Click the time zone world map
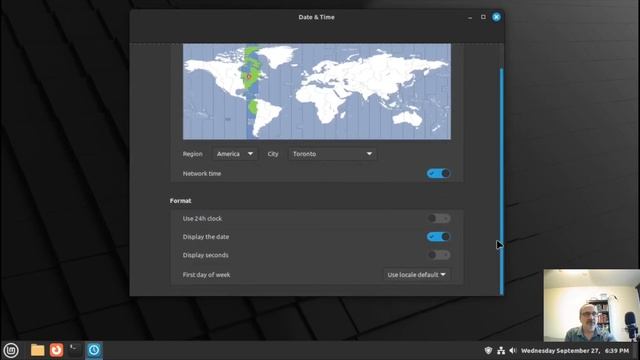The width and height of the screenshot is (640, 360). tap(317, 91)
